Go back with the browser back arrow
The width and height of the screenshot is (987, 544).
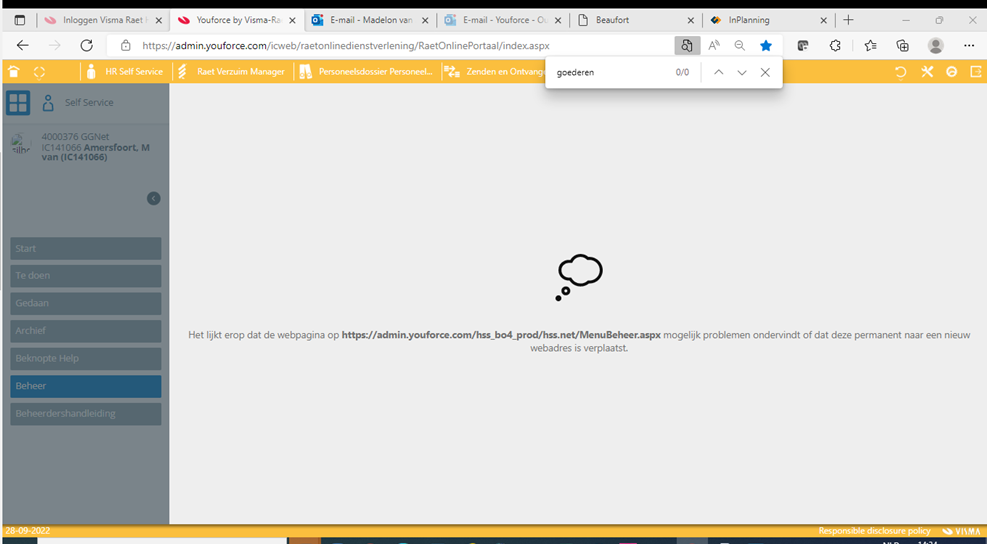tap(23, 45)
